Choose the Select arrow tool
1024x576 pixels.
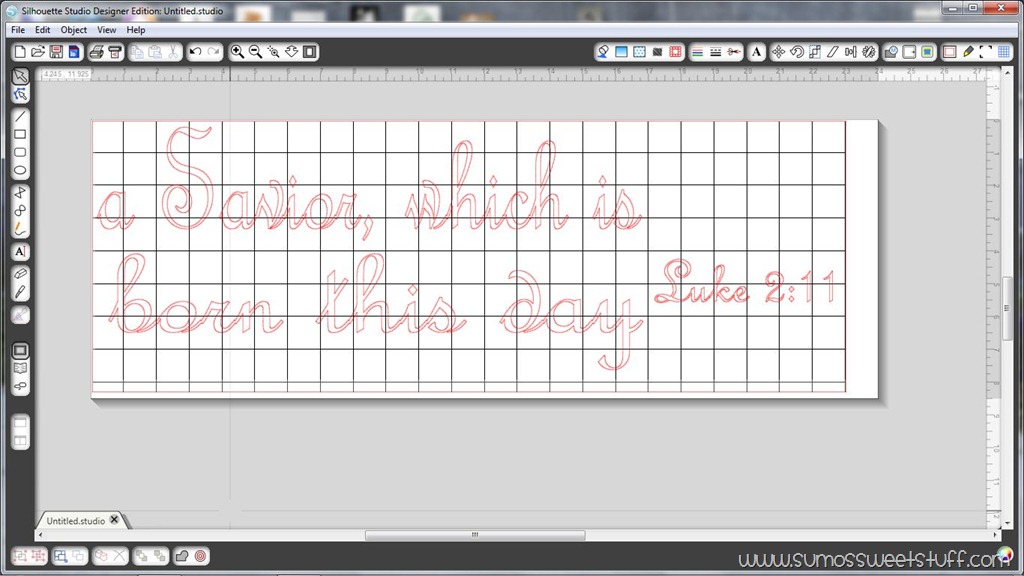tap(20, 76)
